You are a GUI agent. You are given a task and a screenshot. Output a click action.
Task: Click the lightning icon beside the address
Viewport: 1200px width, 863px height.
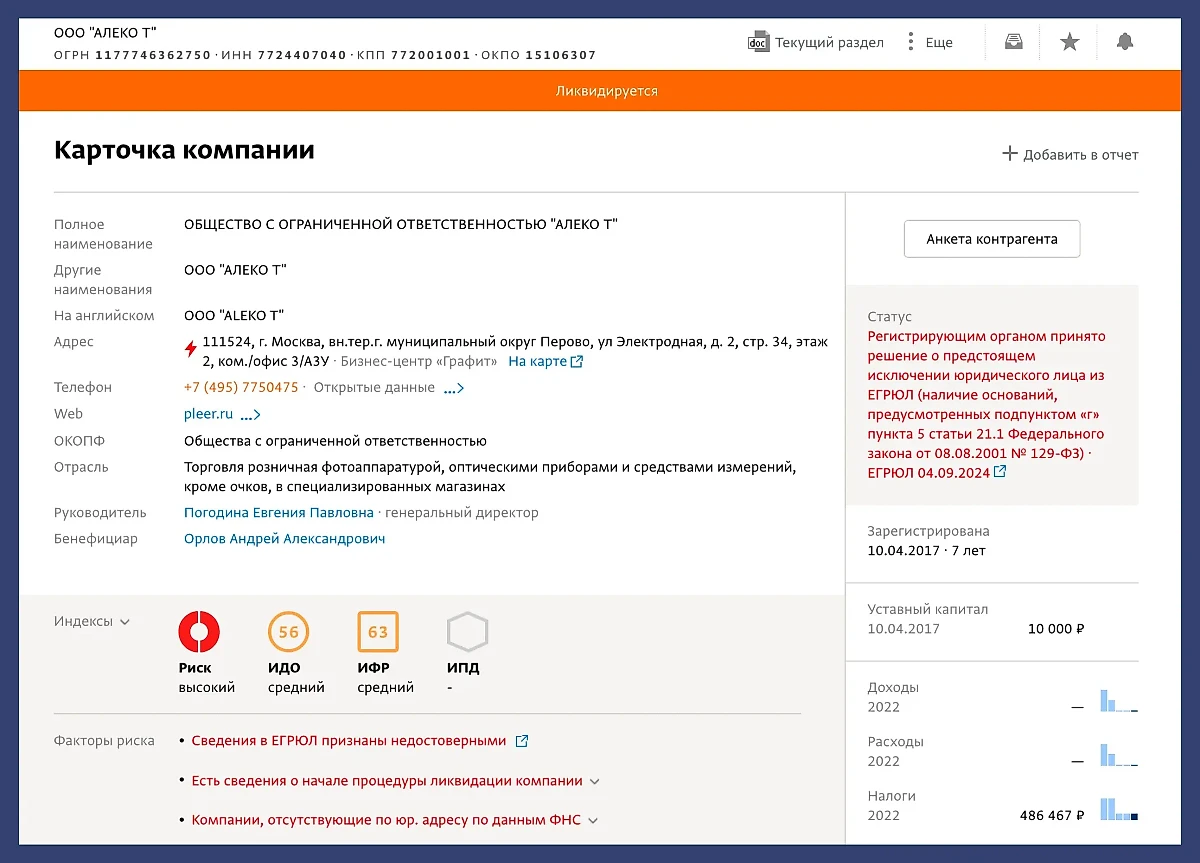point(190,348)
